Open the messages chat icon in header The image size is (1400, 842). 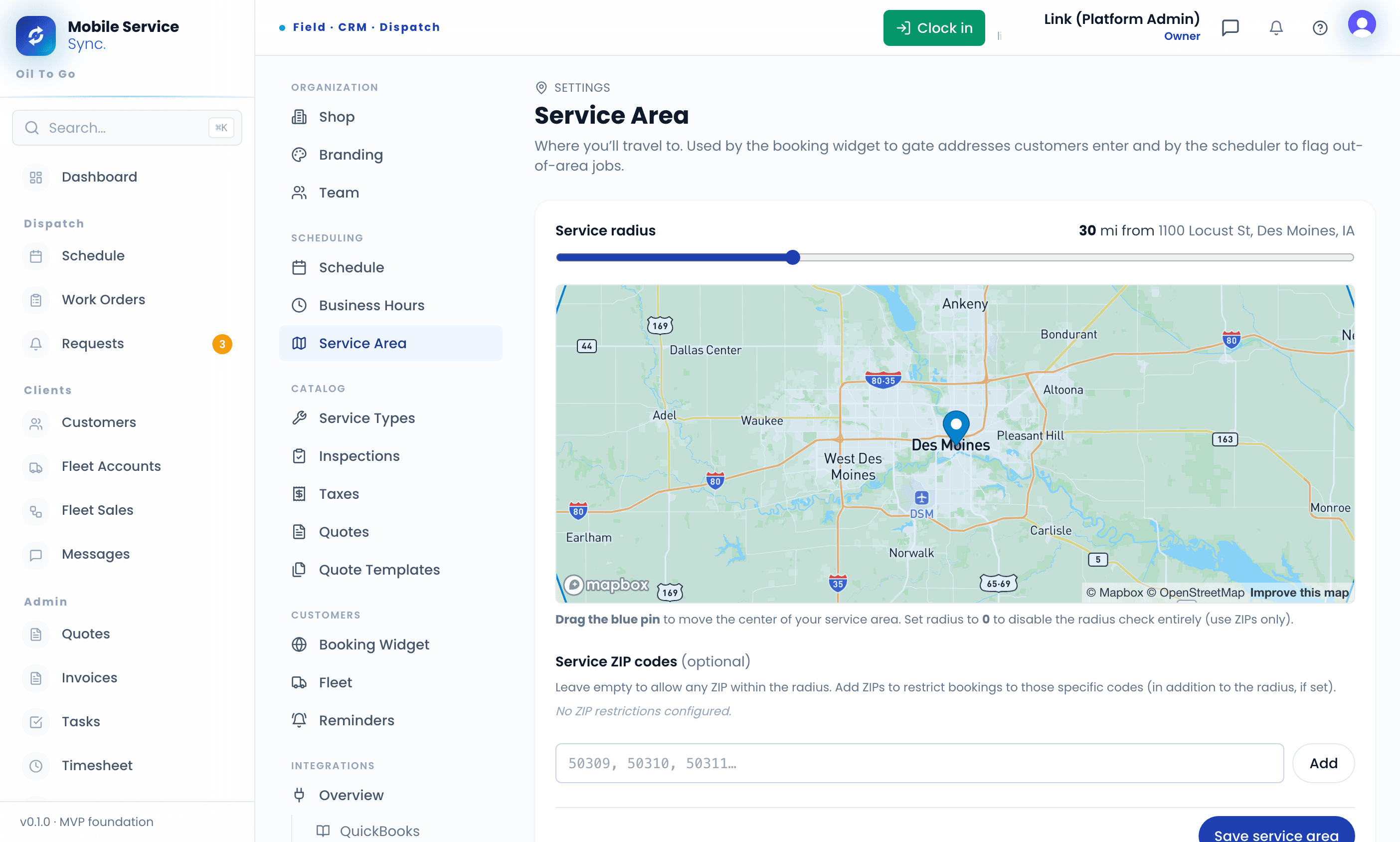(1230, 28)
